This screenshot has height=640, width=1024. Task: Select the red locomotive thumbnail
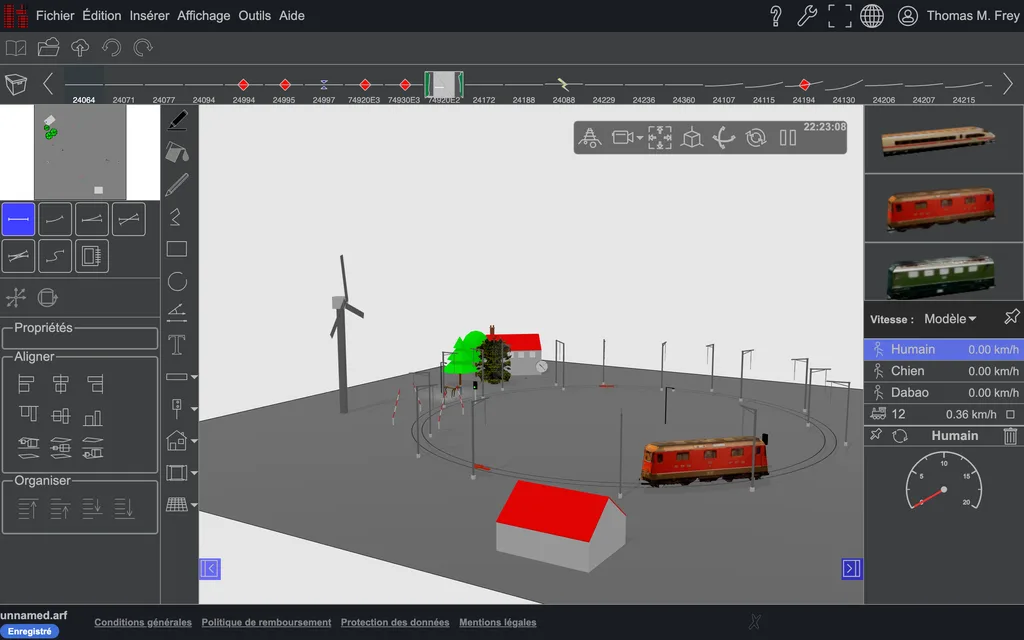tap(944, 208)
